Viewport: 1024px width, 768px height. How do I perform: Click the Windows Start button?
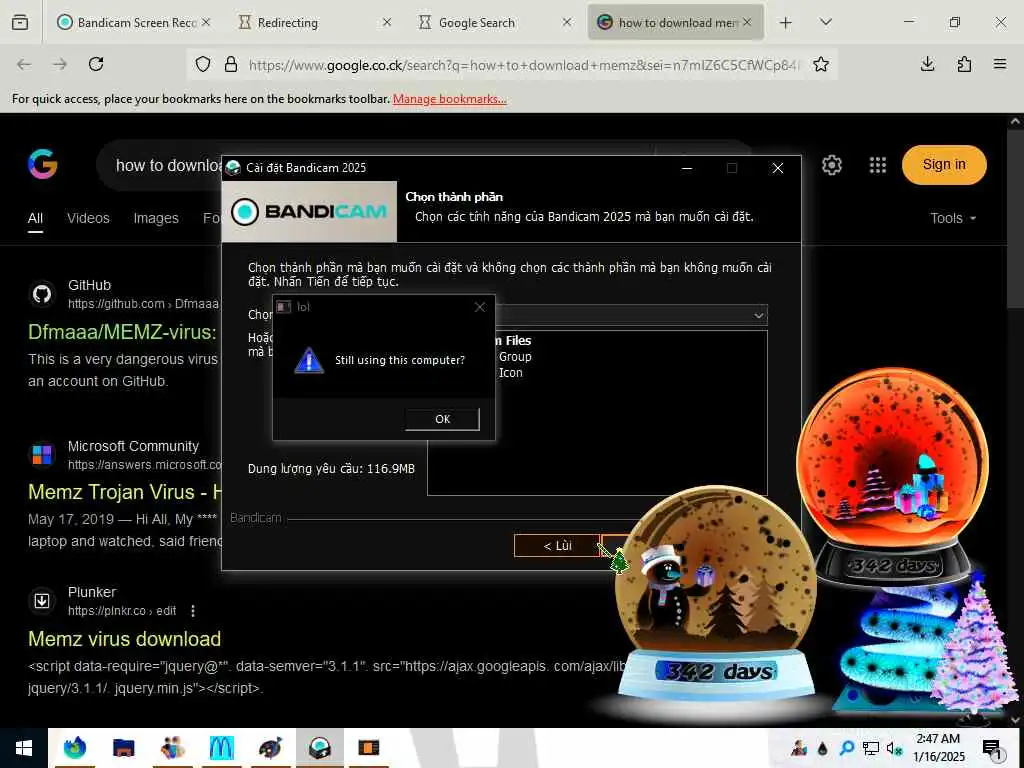point(24,748)
